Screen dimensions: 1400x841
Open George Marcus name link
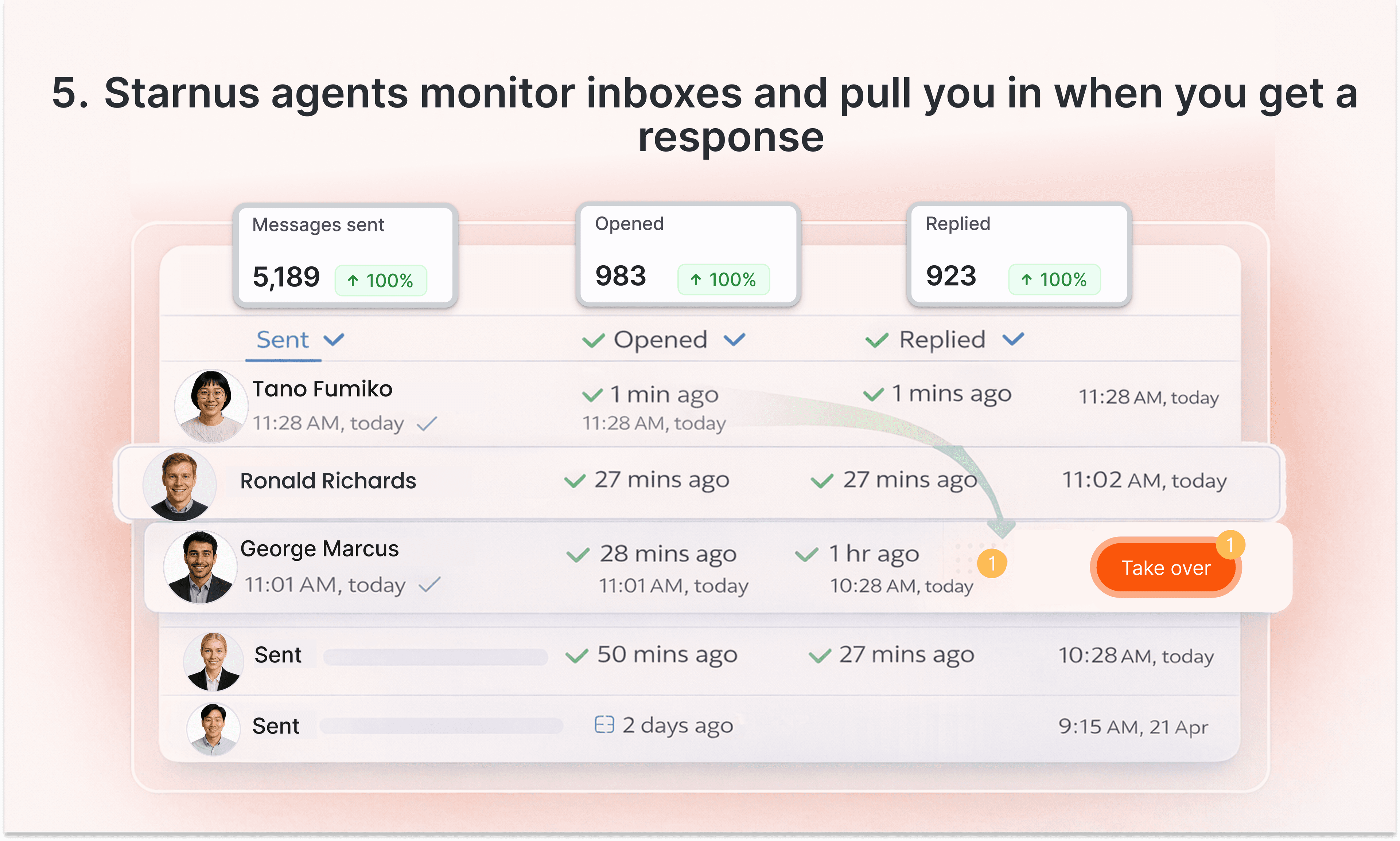(x=319, y=548)
